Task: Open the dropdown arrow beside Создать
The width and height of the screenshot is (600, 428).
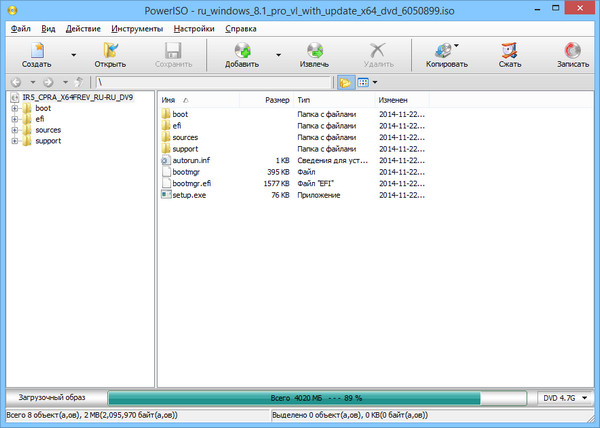Action: 73,56
